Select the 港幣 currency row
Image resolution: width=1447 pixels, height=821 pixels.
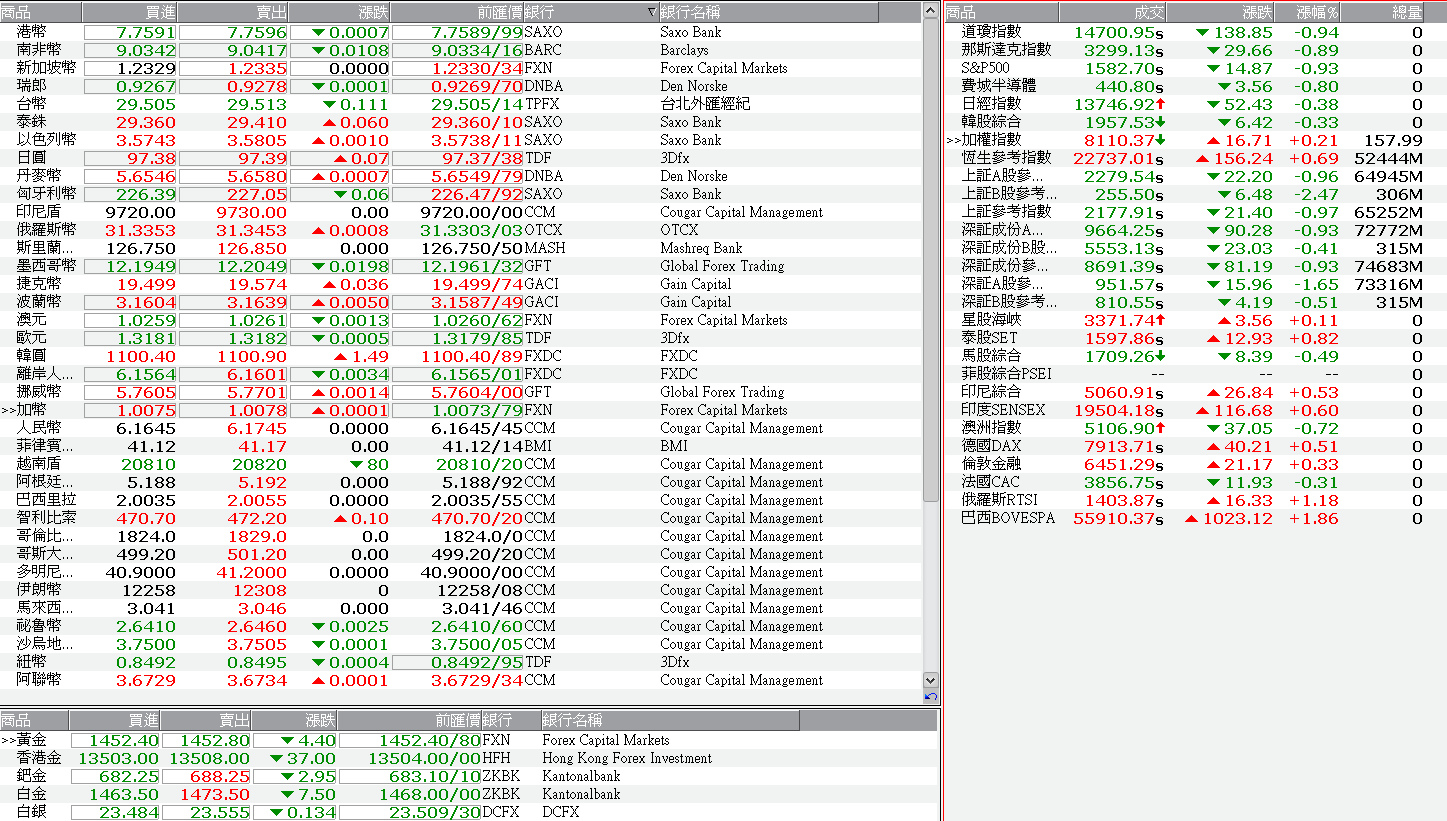460,32
